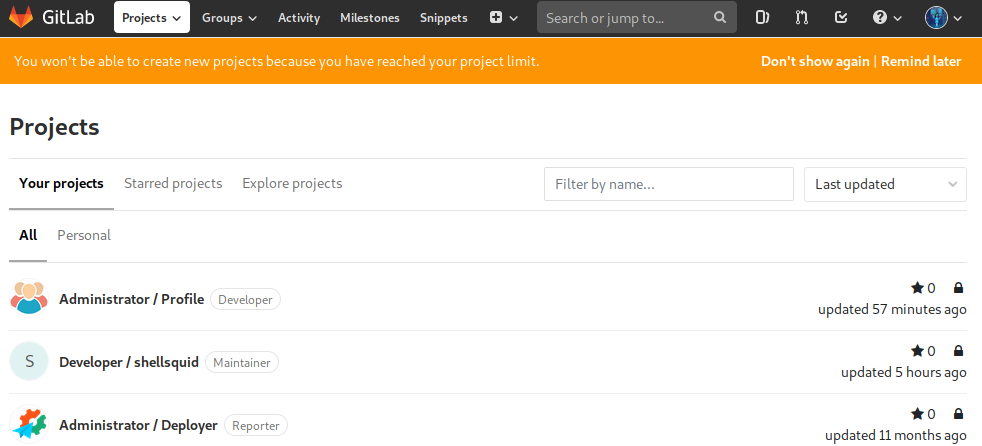
Task: Expand the Groups dropdown menu
Action: point(229,18)
